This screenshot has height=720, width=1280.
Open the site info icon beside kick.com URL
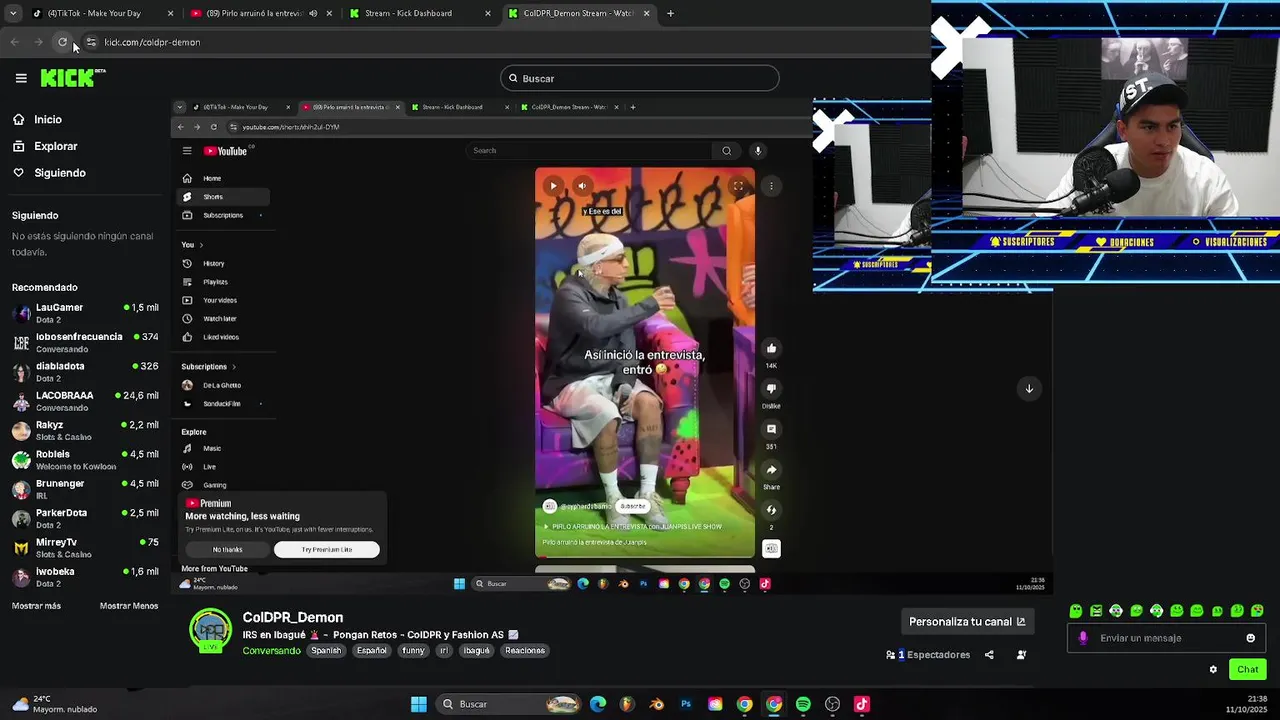91,42
